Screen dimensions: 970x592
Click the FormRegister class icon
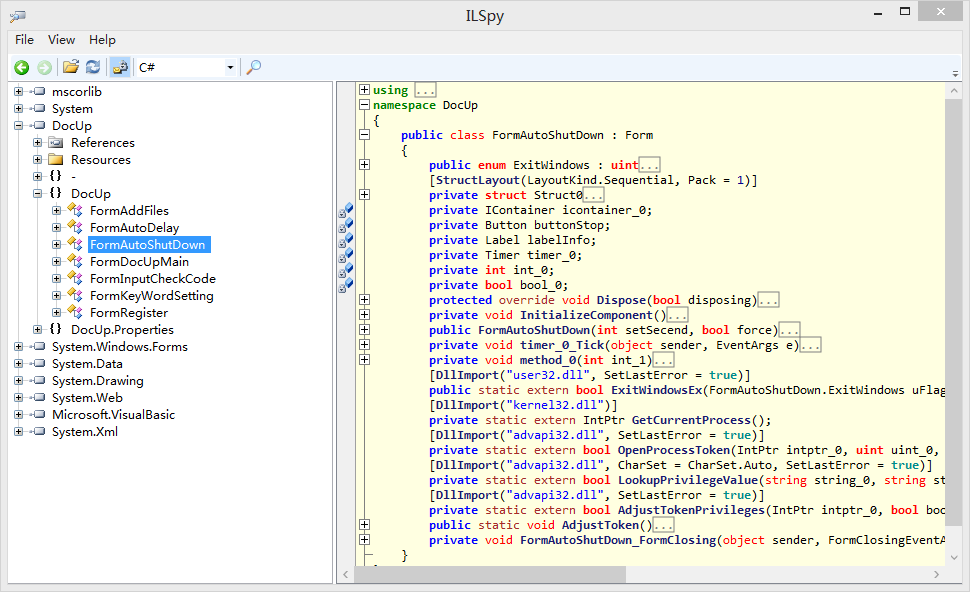pyautogui.click(x=75, y=312)
